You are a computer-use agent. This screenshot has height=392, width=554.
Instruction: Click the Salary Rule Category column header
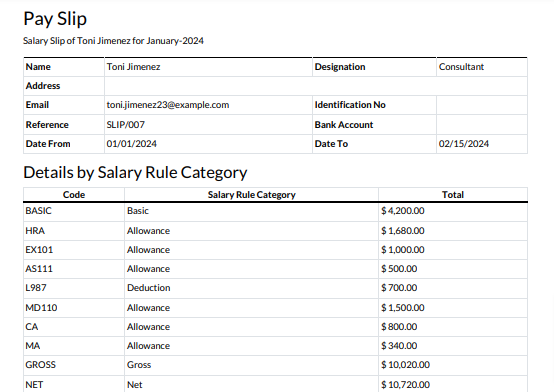[x=252, y=195]
